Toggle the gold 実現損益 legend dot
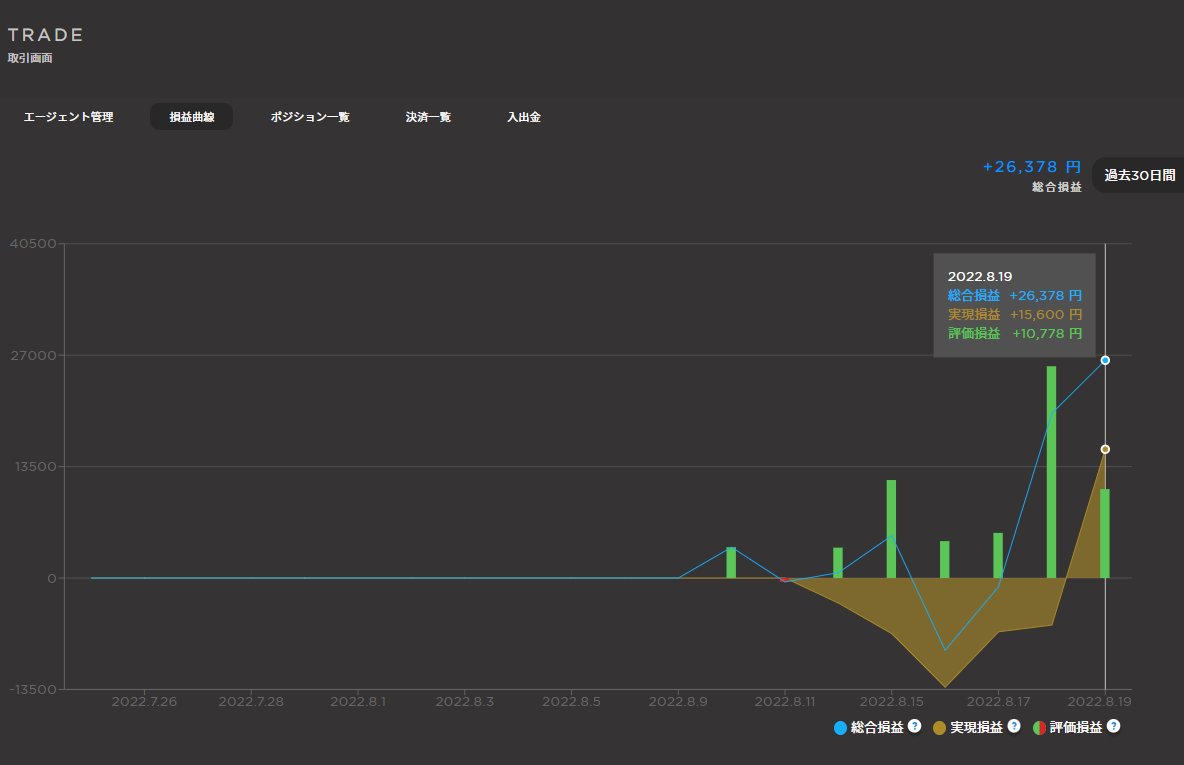This screenshot has height=765, width=1184. click(939, 728)
